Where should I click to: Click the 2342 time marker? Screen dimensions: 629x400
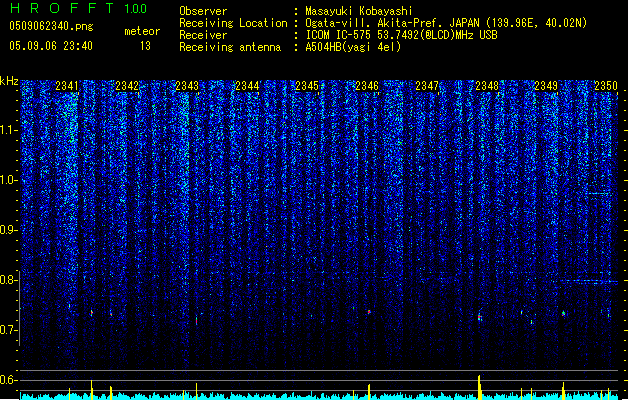click(x=127, y=86)
